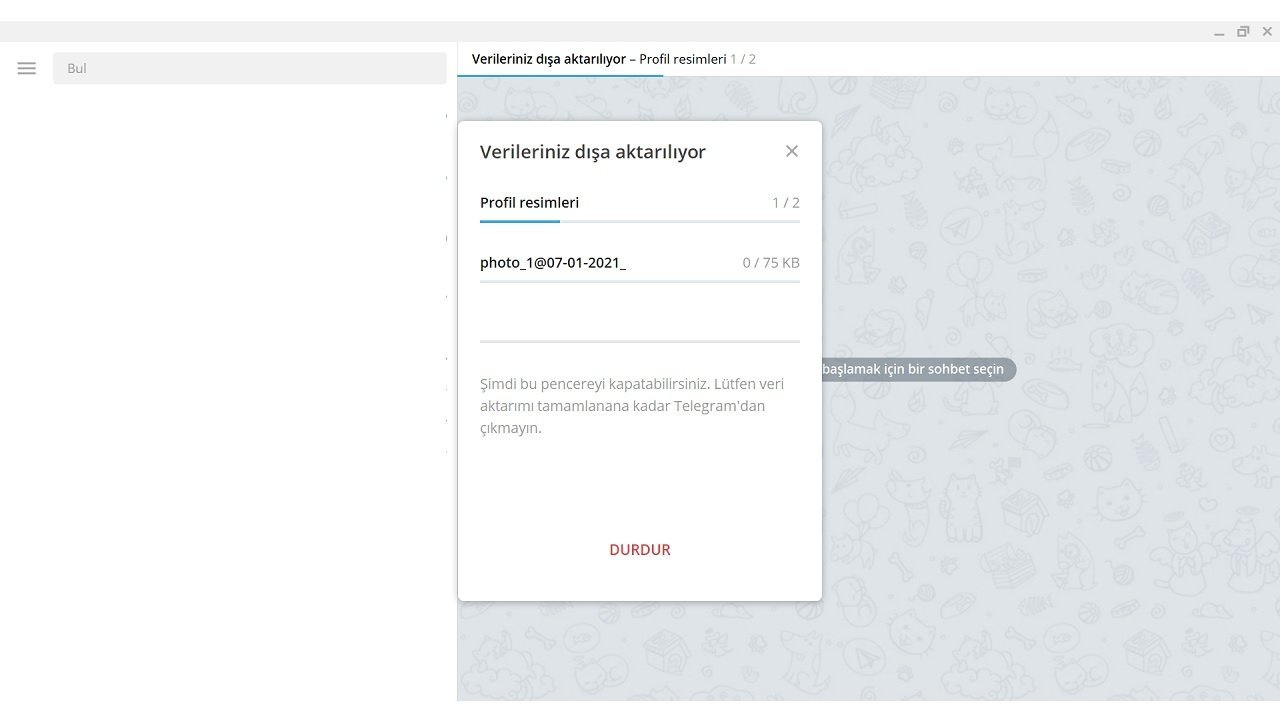This screenshot has width=1280, height=720.
Task: Close the Telegram window
Action: 1267,32
